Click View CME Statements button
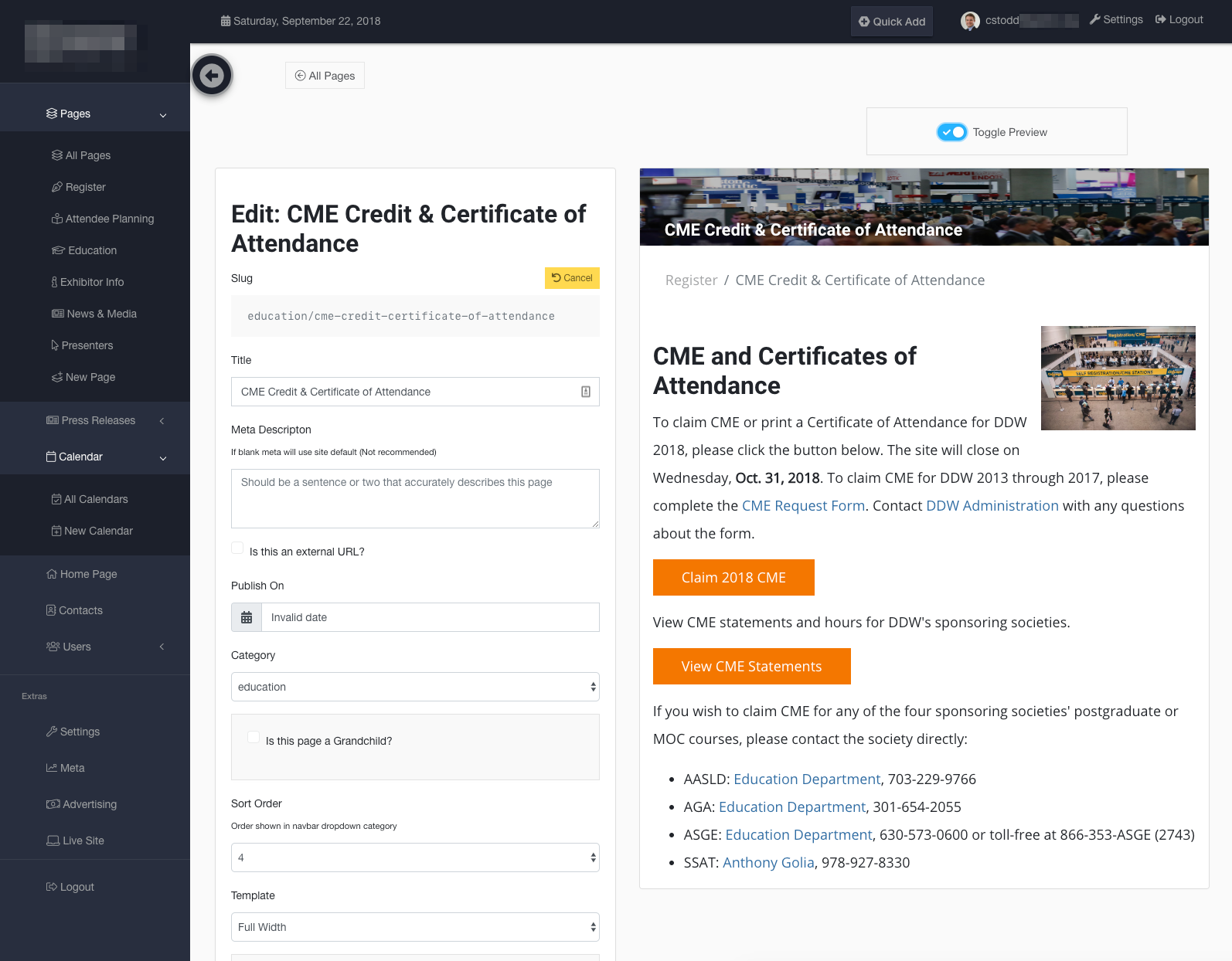1232x961 pixels. pos(752,667)
